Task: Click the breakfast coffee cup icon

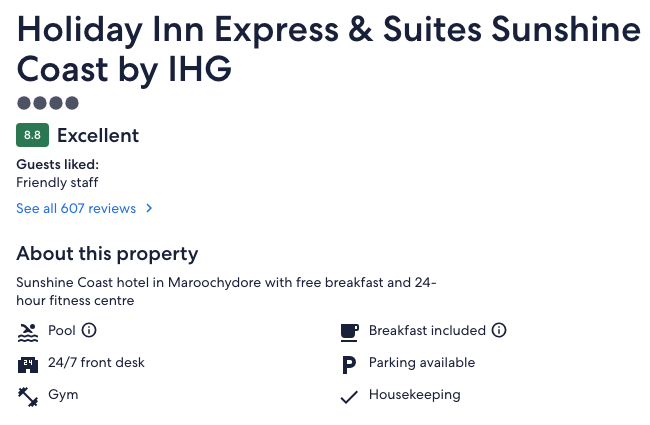Action: [348, 331]
